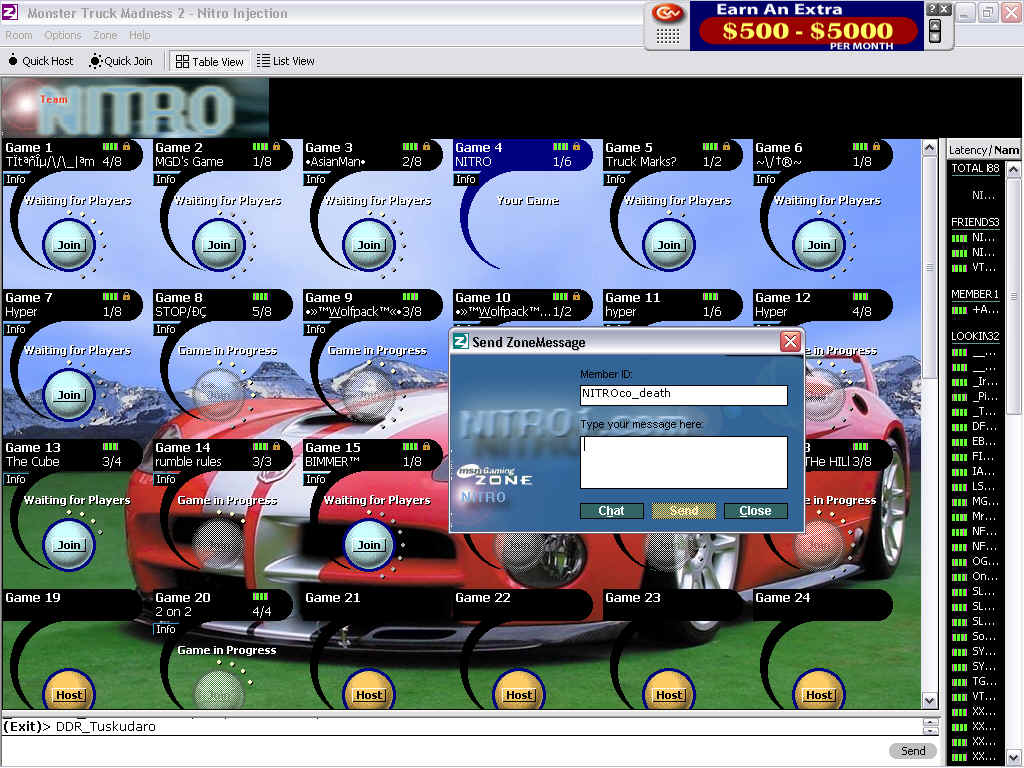Click the lobby chat Send button

pyautogui.click(x=913, y=751)
